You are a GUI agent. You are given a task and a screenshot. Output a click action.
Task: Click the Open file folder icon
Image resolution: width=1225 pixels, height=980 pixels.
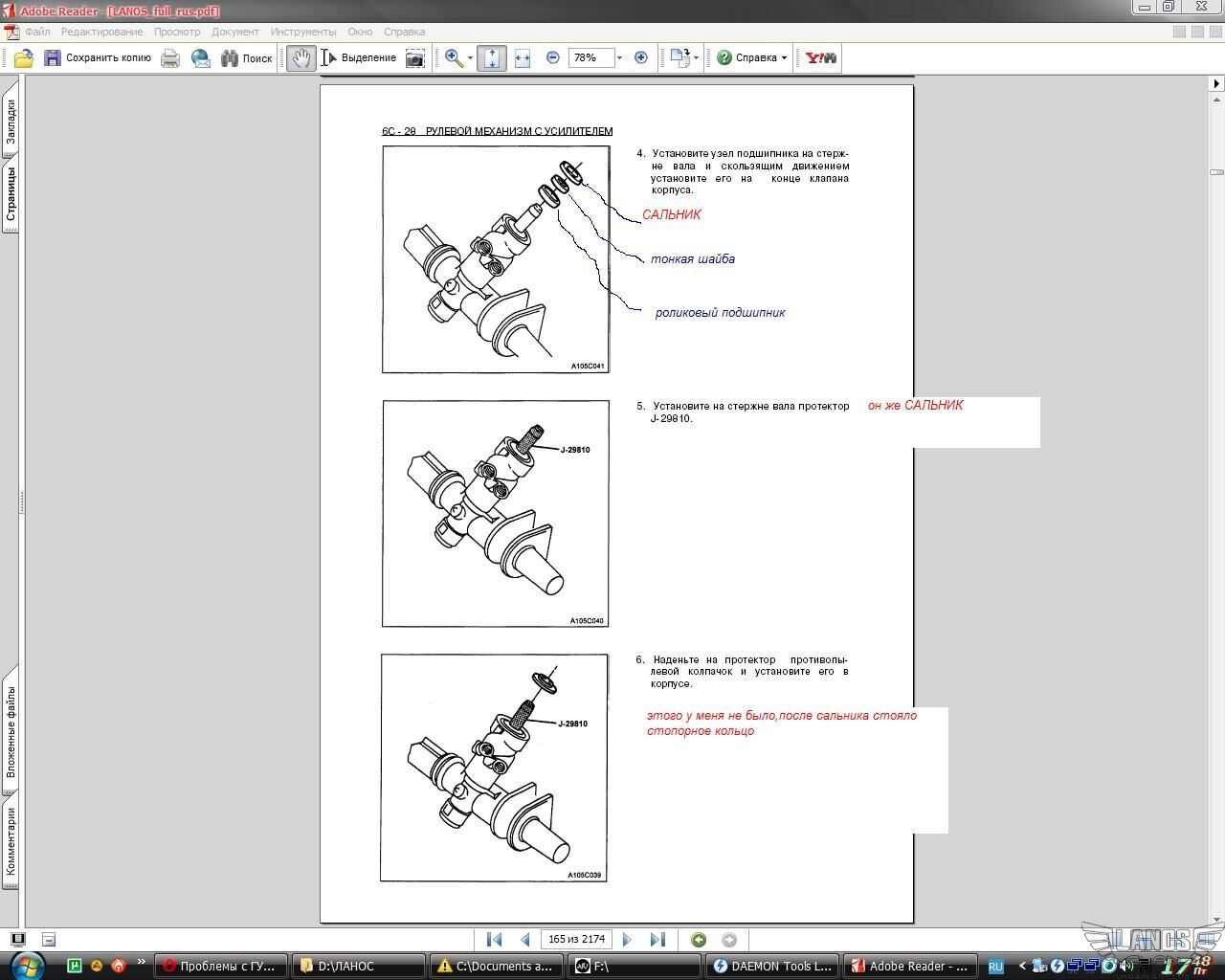[x=23, y=58]
